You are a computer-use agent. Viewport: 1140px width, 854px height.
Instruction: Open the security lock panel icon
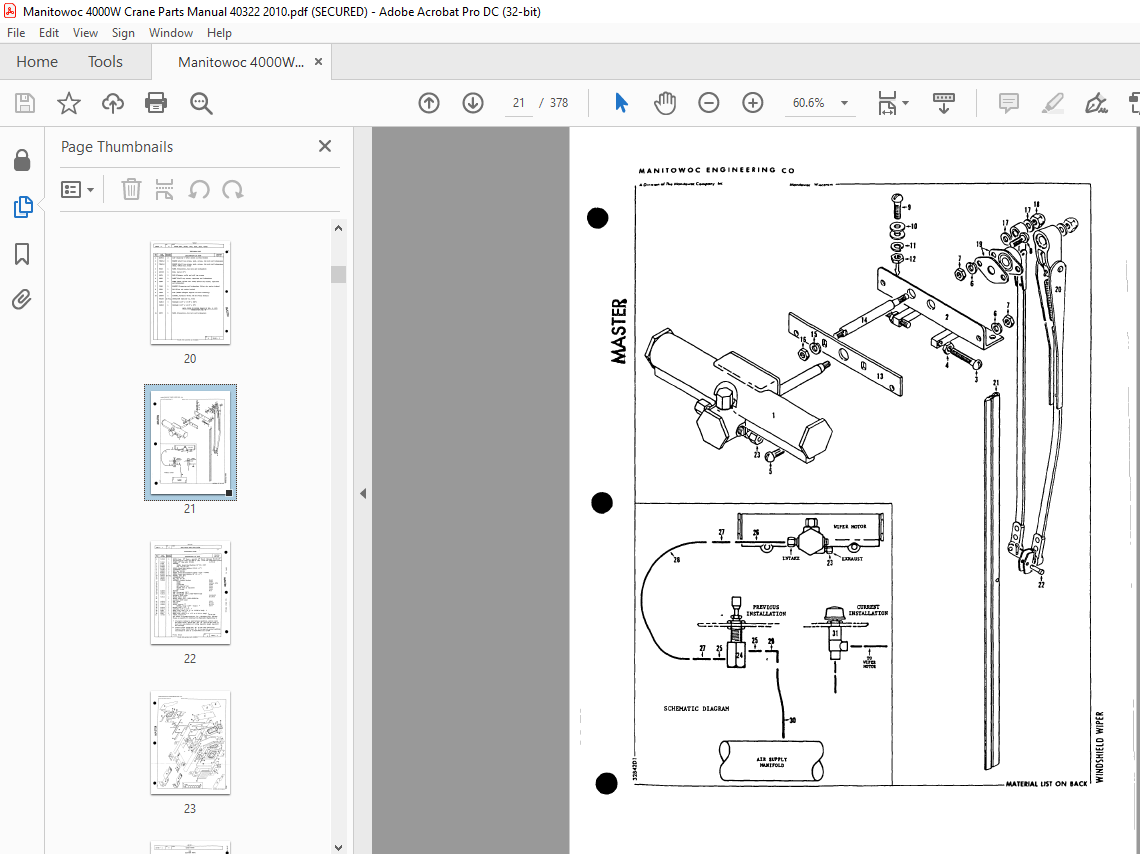point(23,160)
